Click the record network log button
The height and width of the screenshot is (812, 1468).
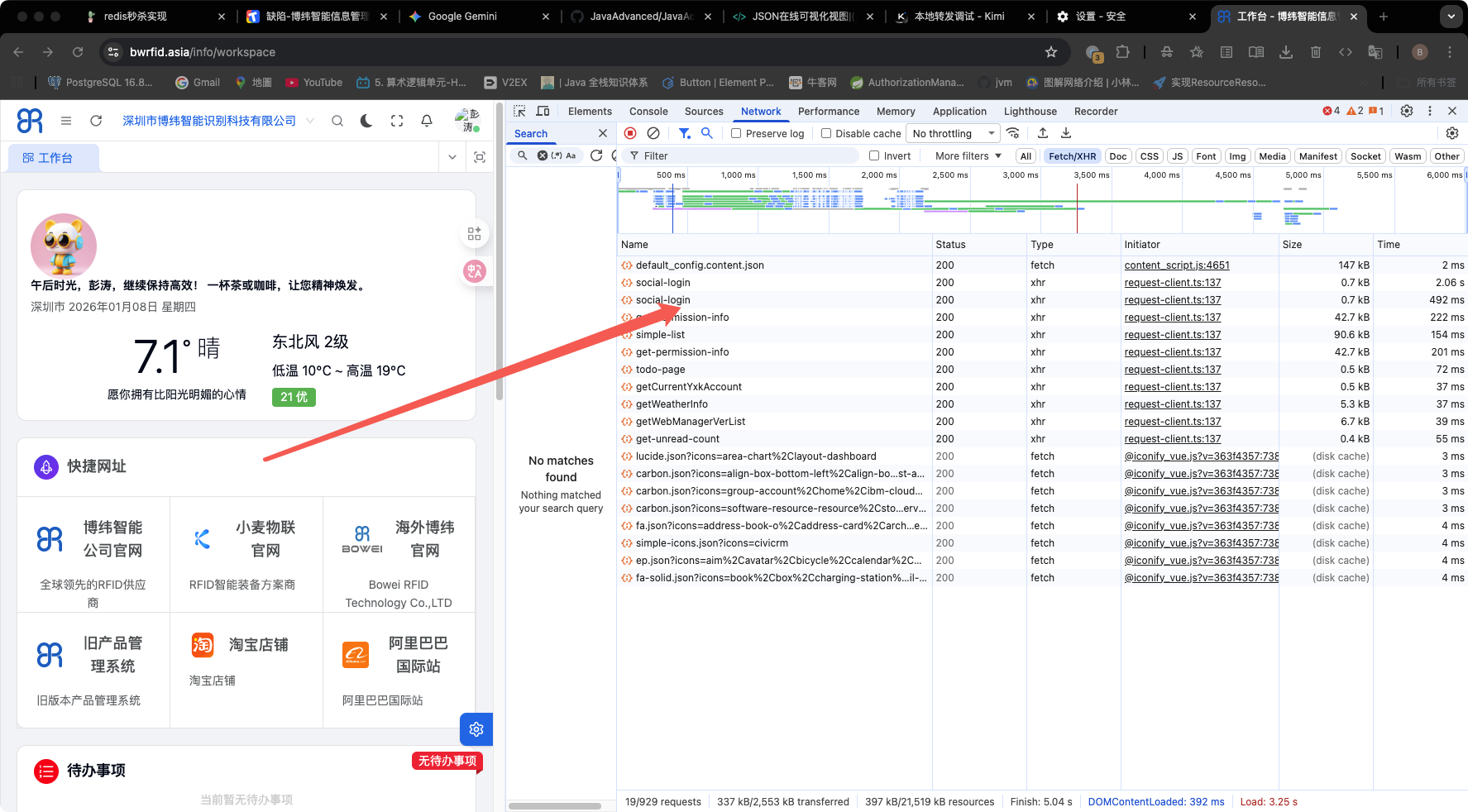point(630,133)
